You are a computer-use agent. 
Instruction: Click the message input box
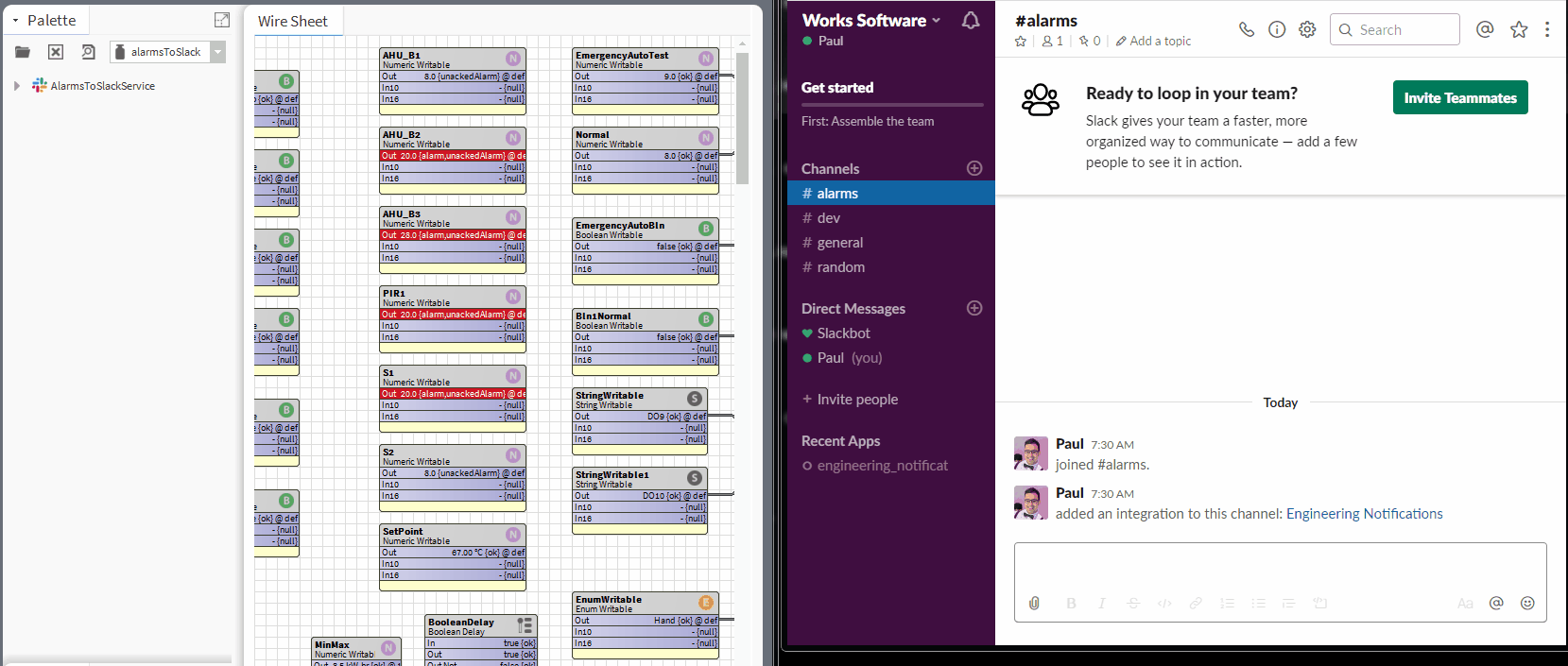point(1280,567)
